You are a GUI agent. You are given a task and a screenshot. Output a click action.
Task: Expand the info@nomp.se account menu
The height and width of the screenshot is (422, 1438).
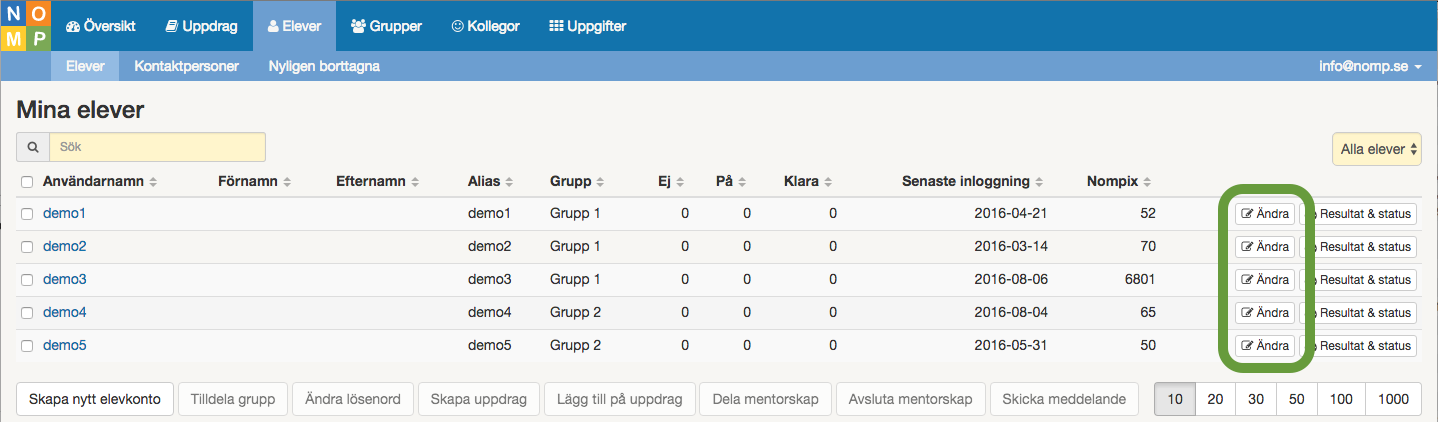click(1370, 66)
